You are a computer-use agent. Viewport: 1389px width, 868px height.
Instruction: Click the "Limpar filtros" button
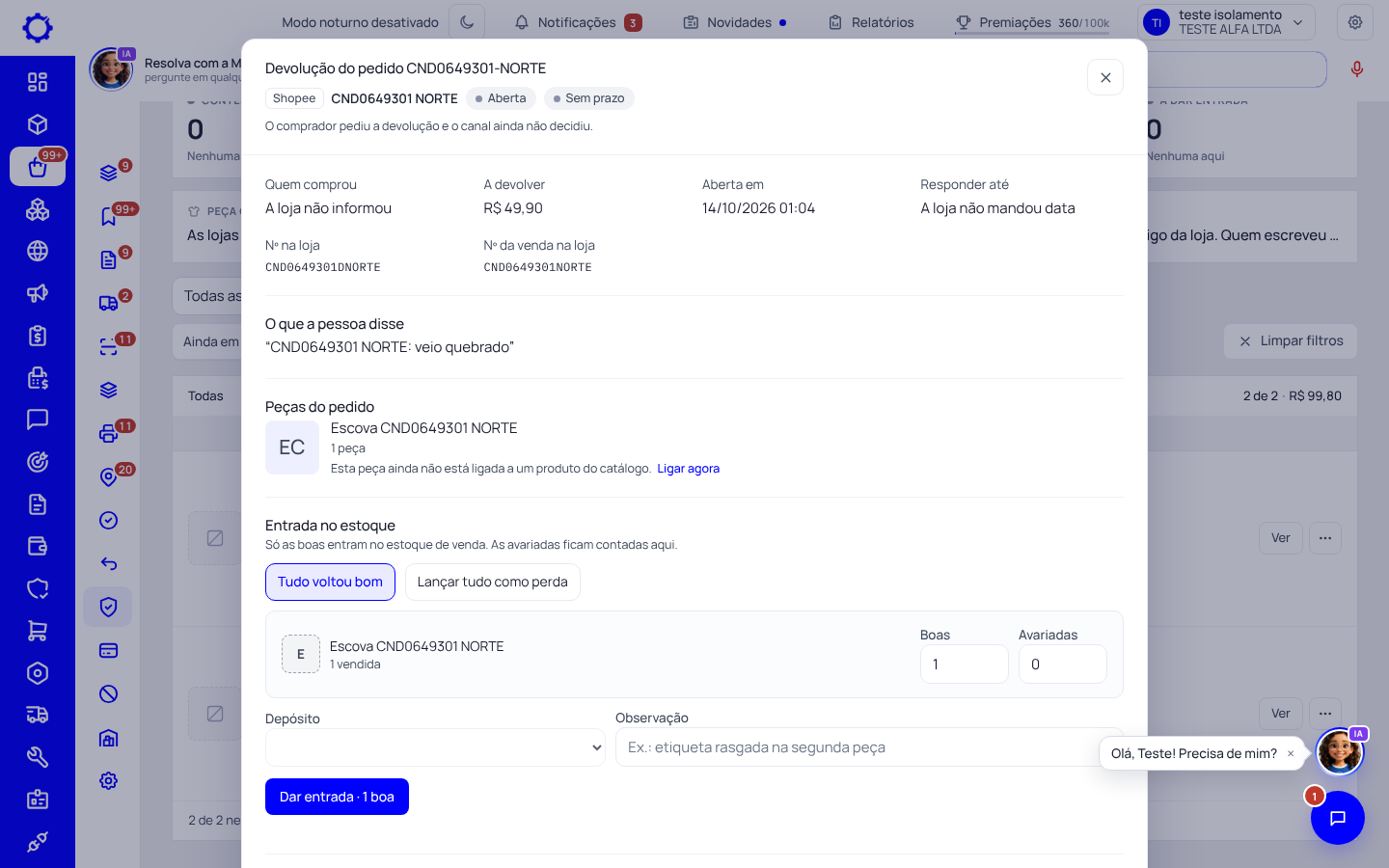pos(1291,340)
